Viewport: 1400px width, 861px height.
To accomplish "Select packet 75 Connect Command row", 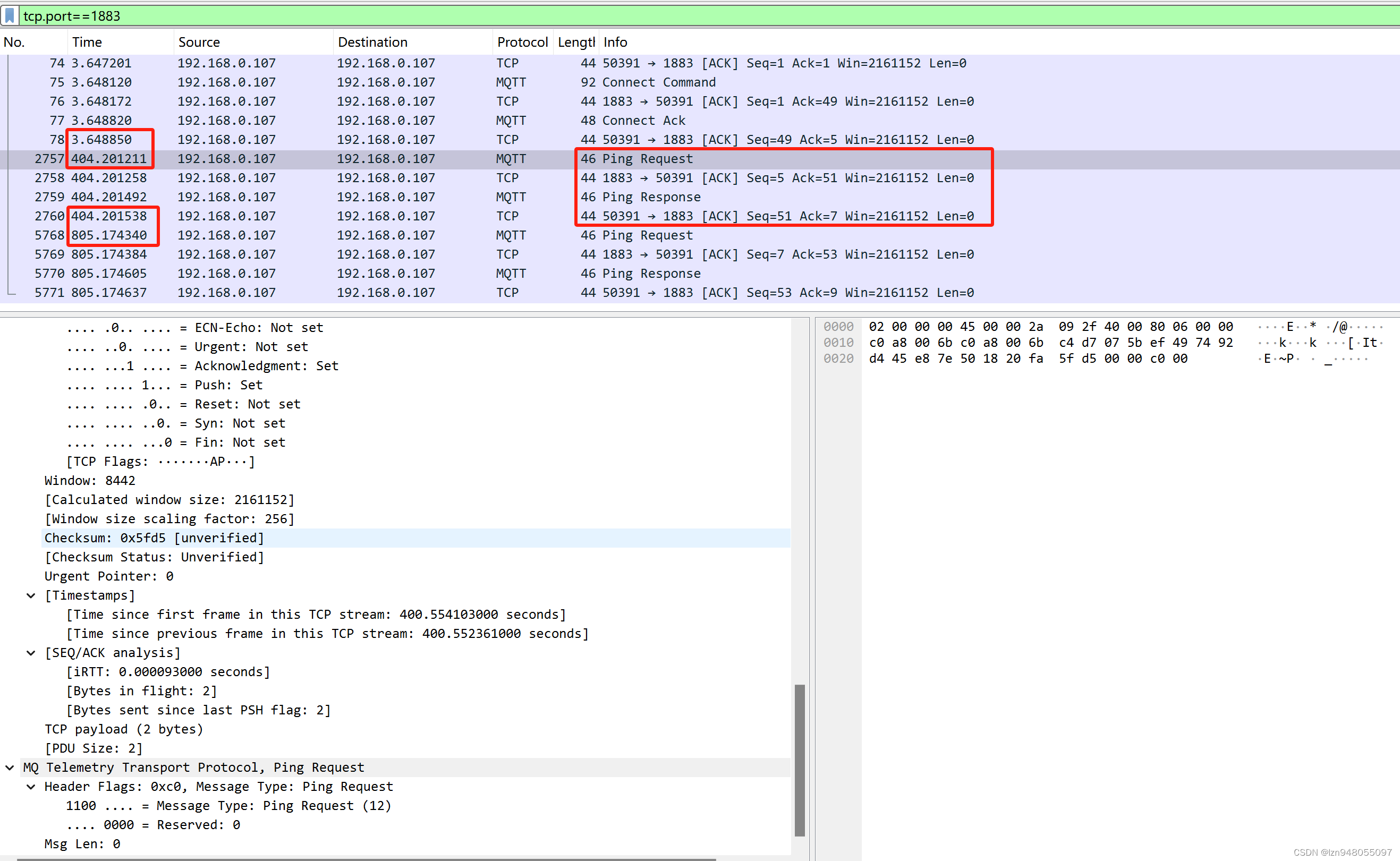I will (658, 82).
